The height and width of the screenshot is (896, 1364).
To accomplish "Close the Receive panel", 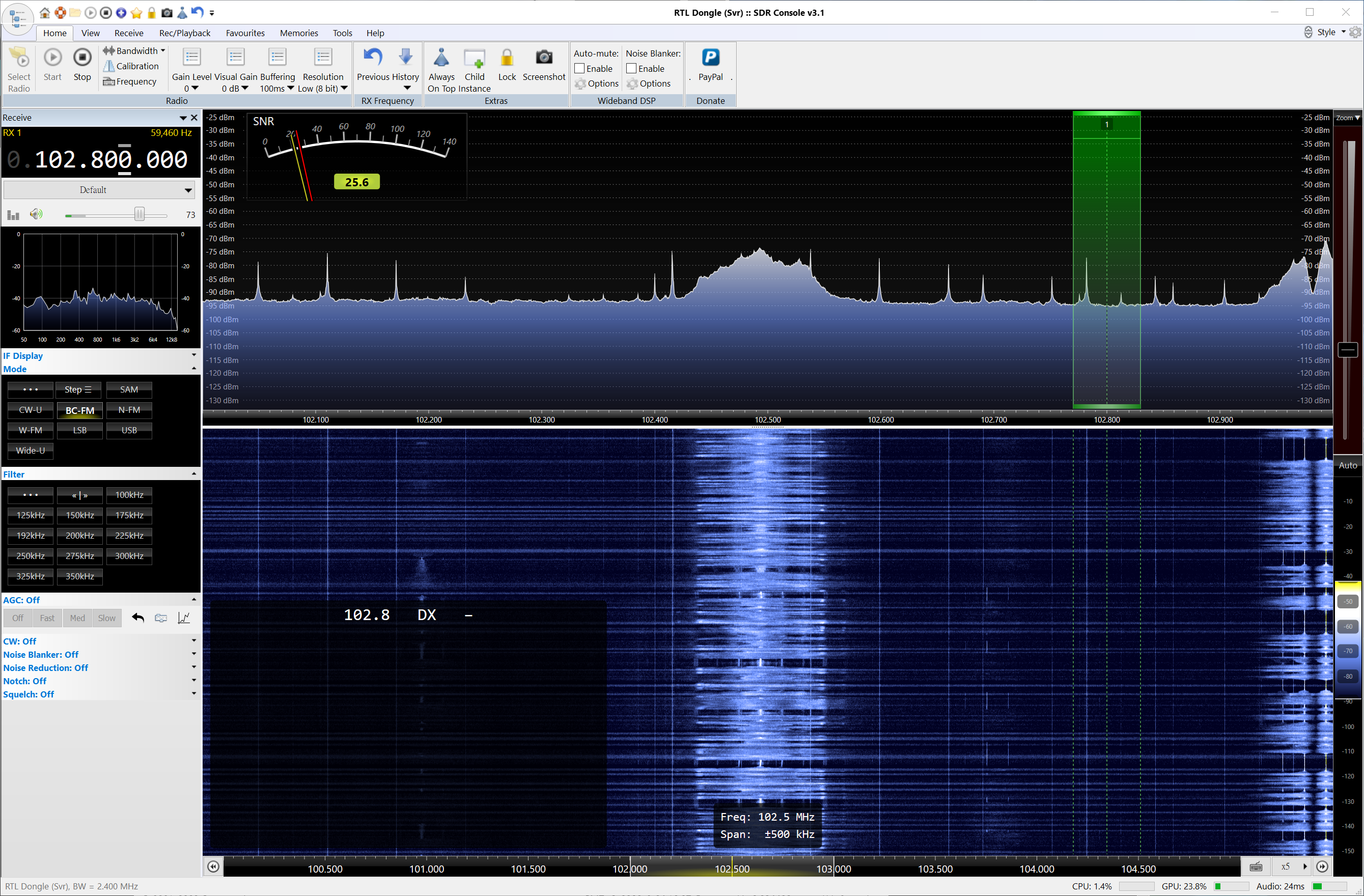I will click(x=194, y=118).
